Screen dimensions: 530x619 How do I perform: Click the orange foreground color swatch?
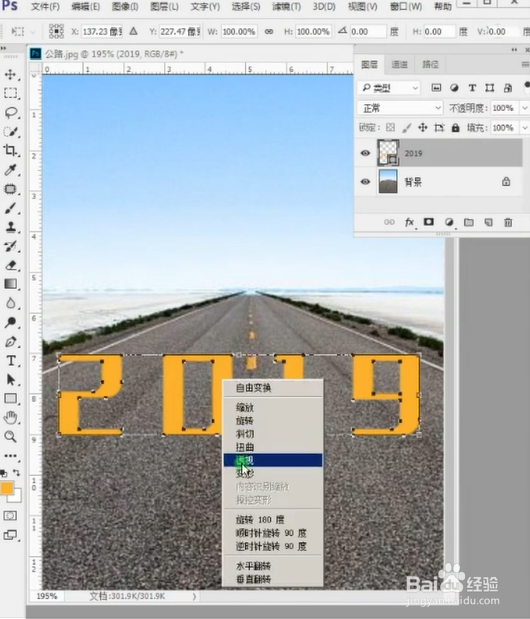point(6,488)
